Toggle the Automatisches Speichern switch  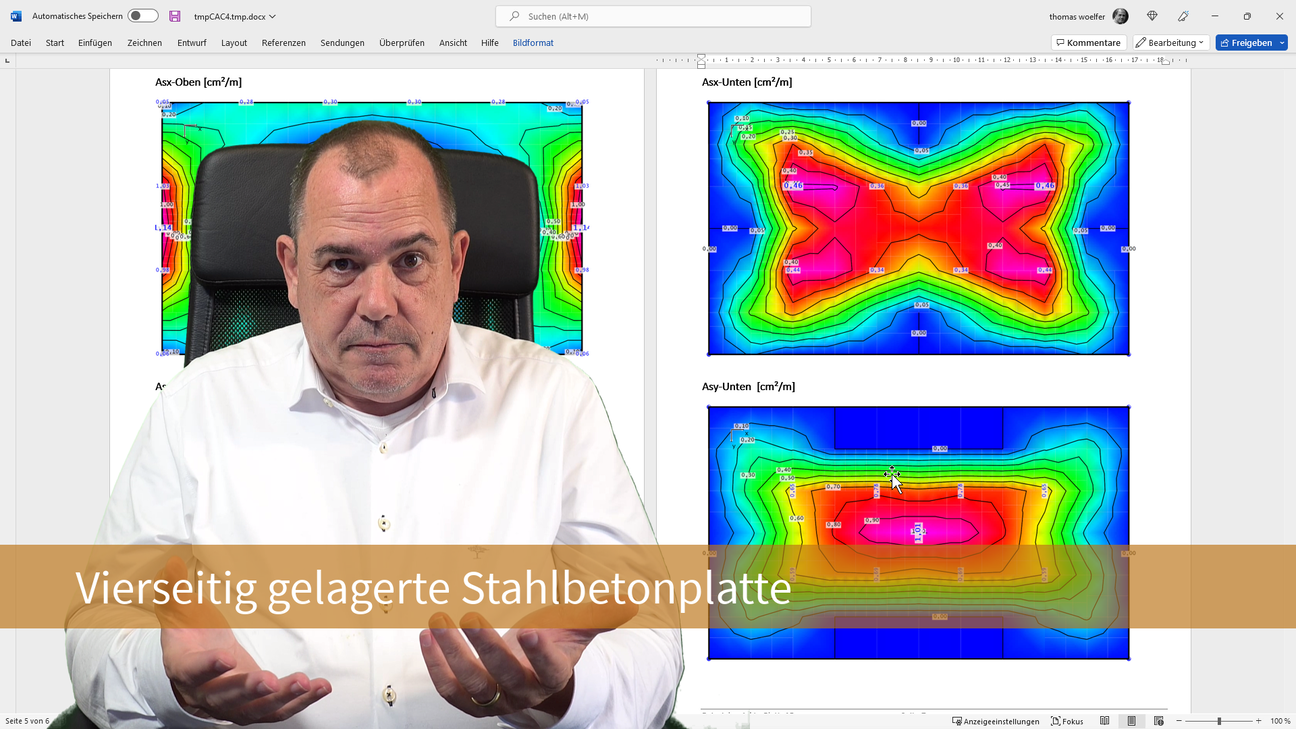(143, 16)
